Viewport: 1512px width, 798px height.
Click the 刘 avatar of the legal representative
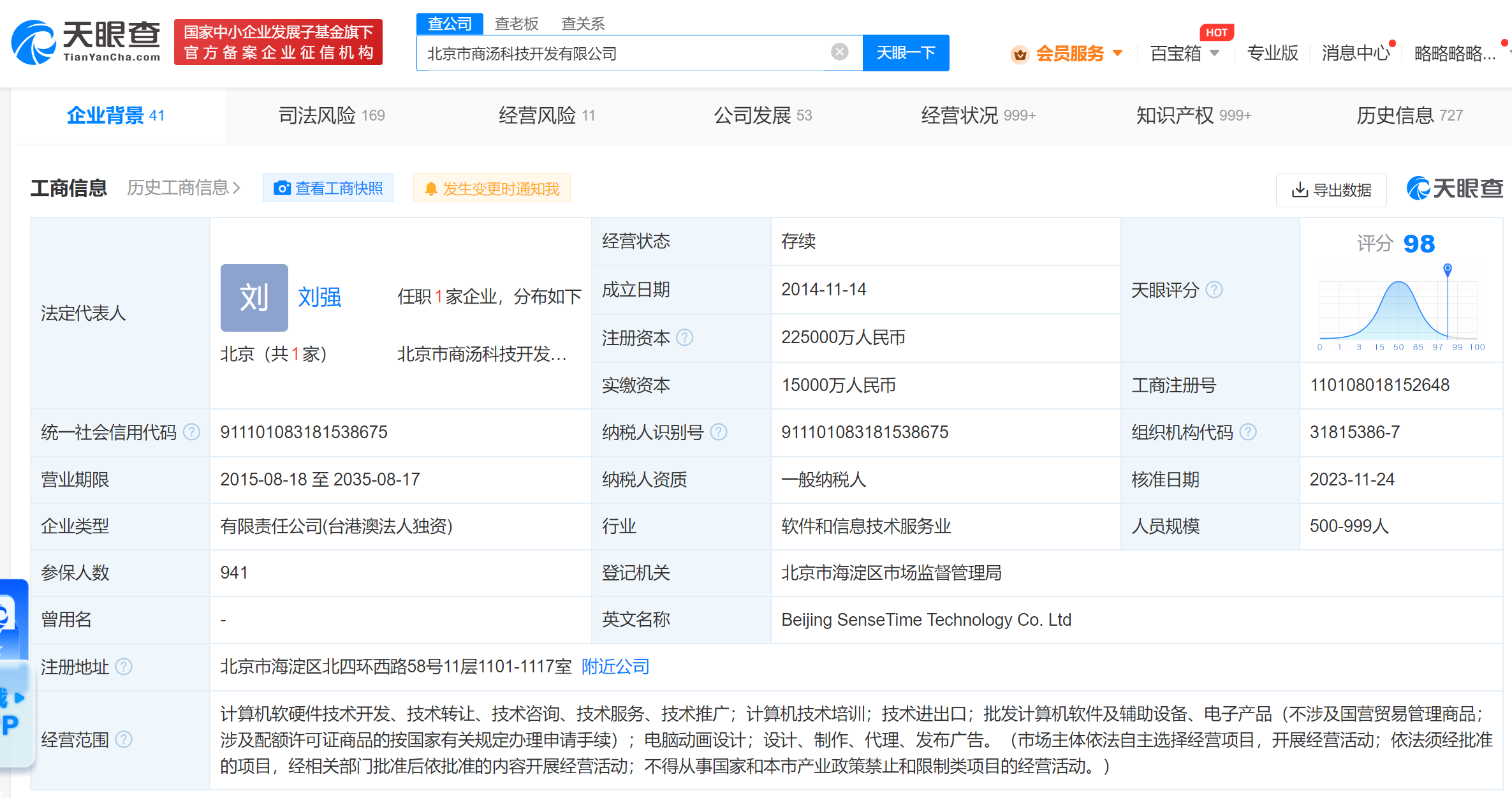[x=254, y=297]
